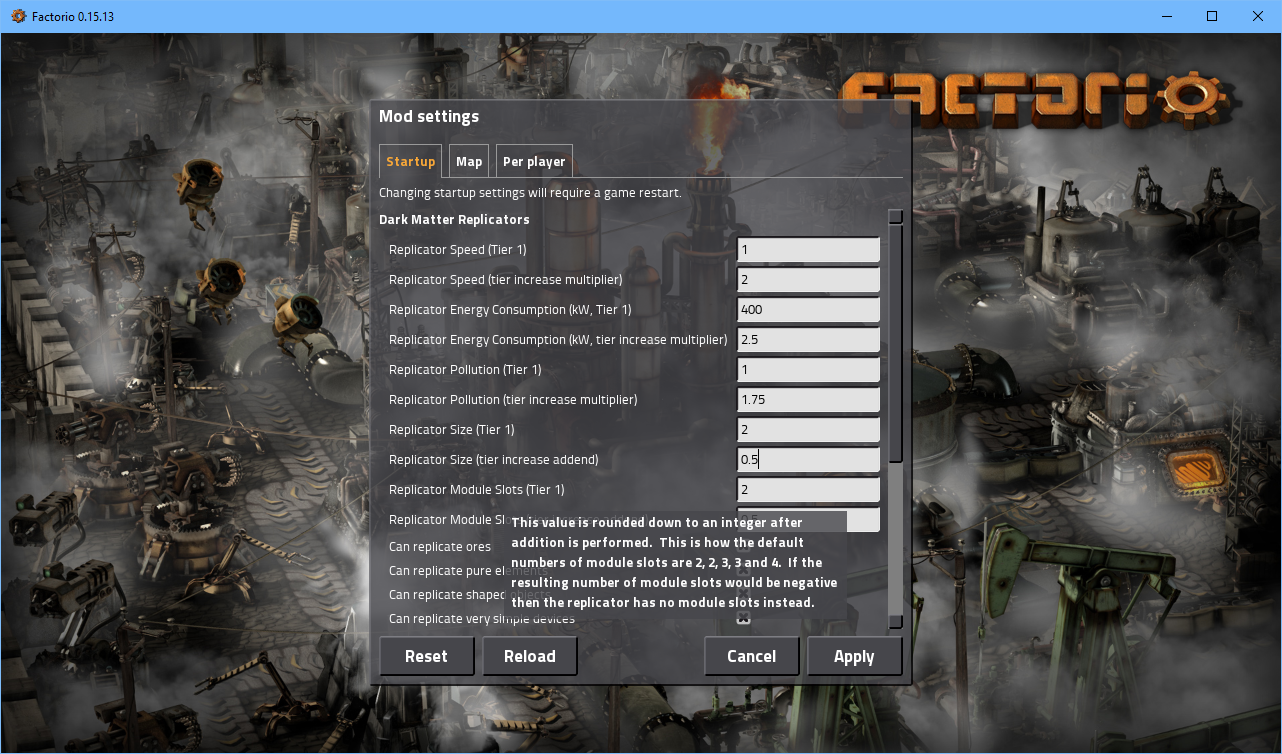Edit Energy Consumption tier multiplier field showing 2.5
The width and height of the screenshot is (1282, 754).
pyautogui.click(x=808, y=340)
